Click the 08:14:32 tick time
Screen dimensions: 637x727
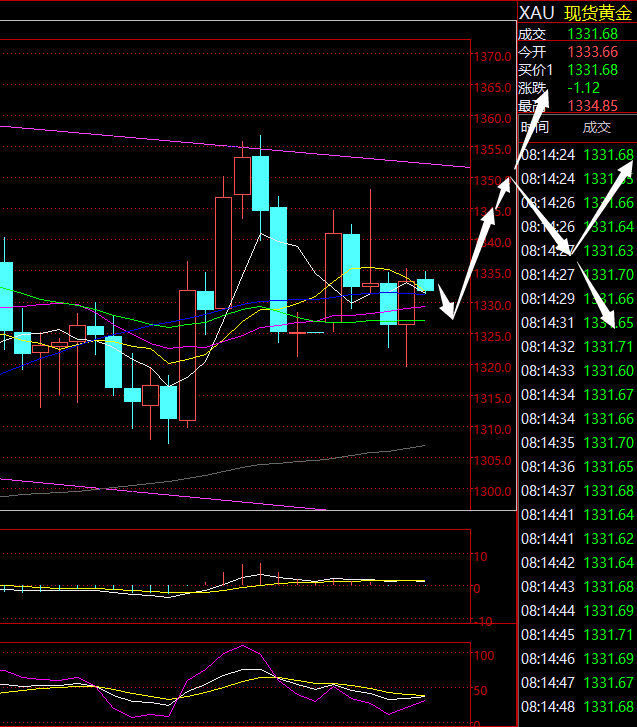tap(548, 347)
